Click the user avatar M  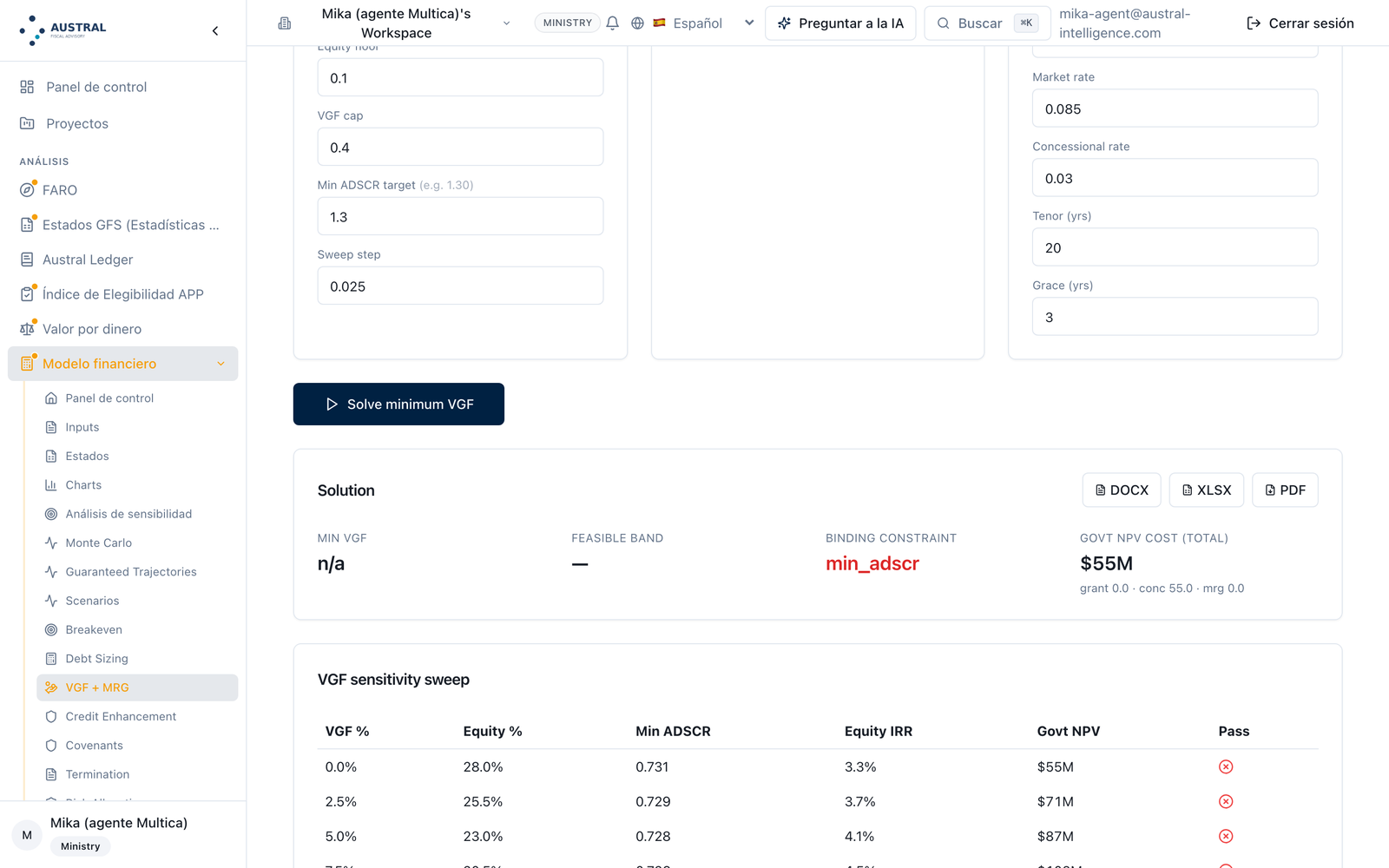click(x=27, y=835)
